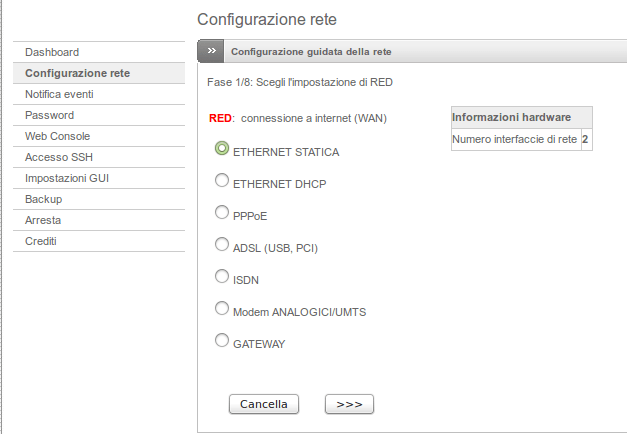The image size is (627, 434).
Task: Go to Notifica eventi page
Action: coord(99,94)
